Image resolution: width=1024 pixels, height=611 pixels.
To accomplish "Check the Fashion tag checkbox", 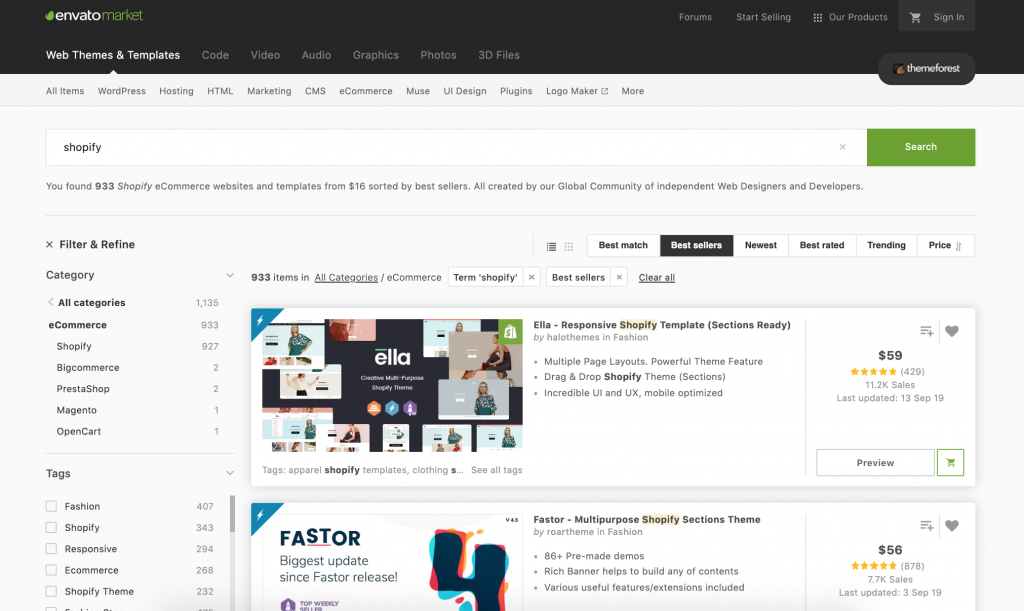I will [x=51, y=506].
